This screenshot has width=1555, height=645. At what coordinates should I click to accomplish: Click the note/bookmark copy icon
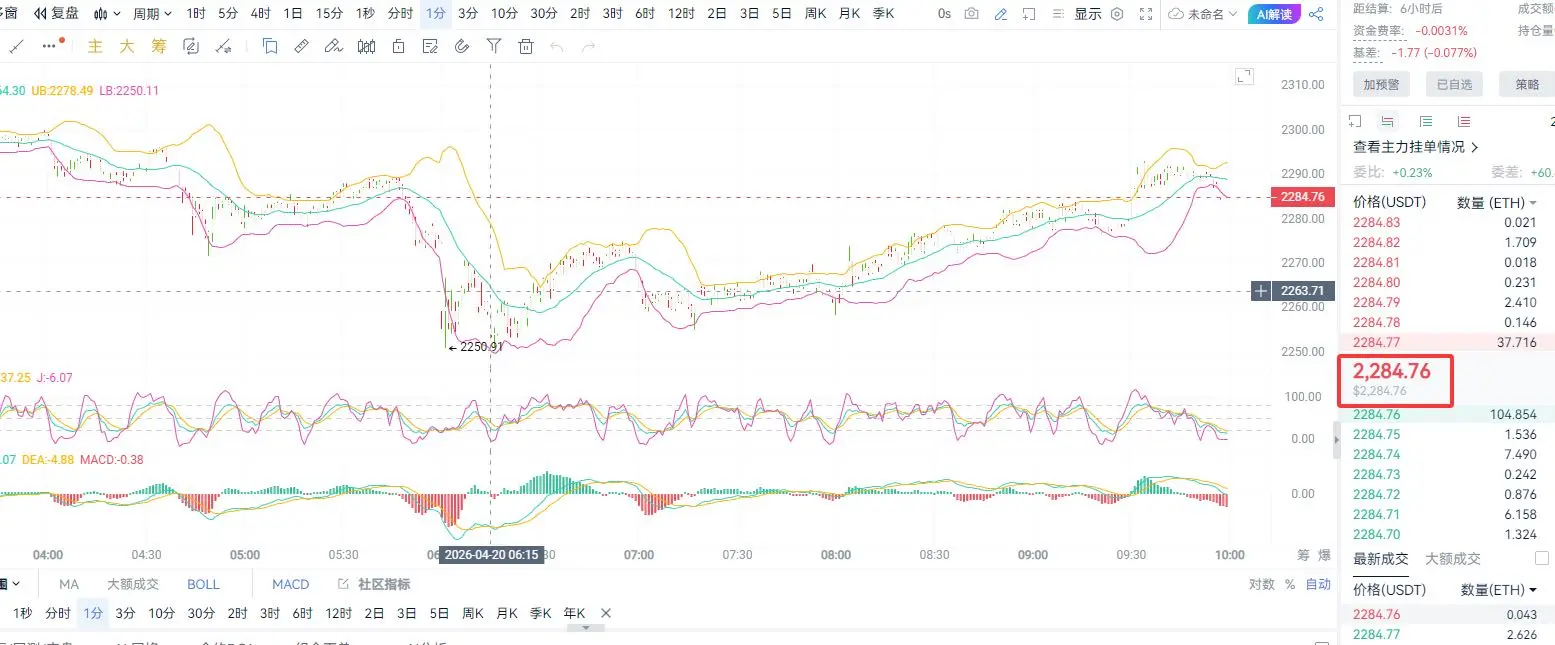click(x=270, y=46)
